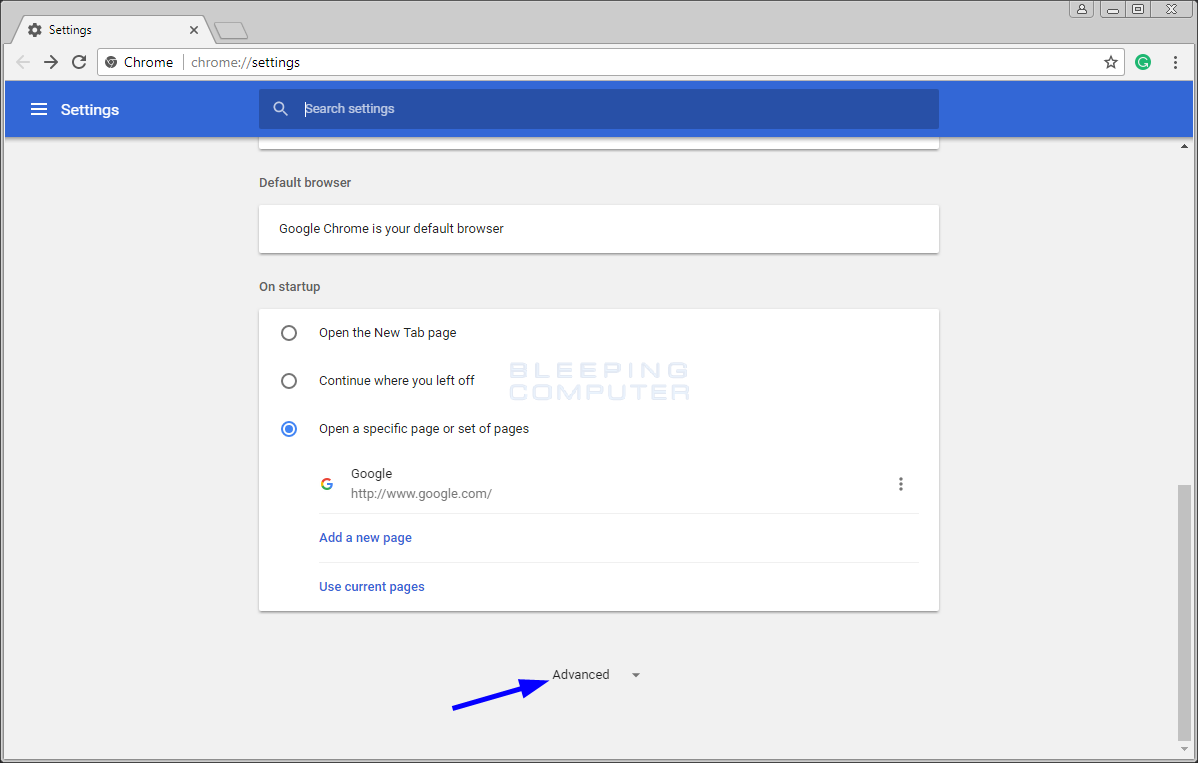This screenshot has height=763, width=1198.
Task: Expand the Advanced settings arrow
Action: pos(636,675)
